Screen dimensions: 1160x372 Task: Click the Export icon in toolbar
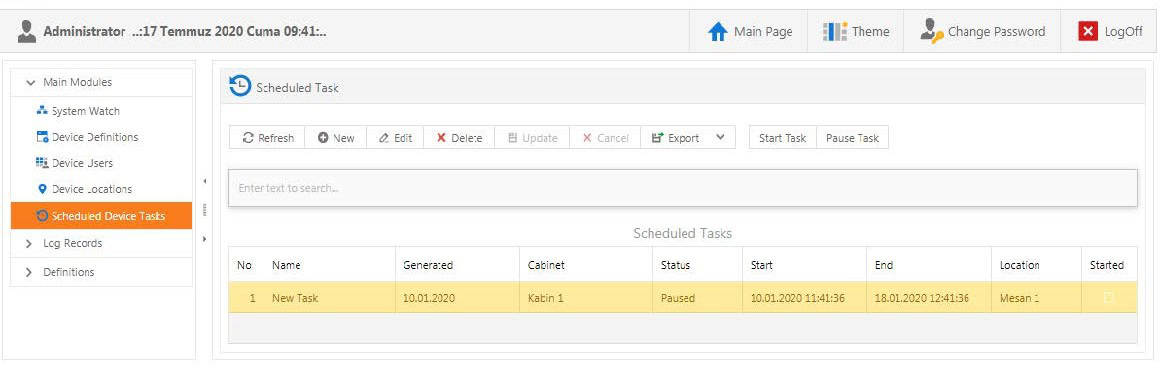(657, 138)
